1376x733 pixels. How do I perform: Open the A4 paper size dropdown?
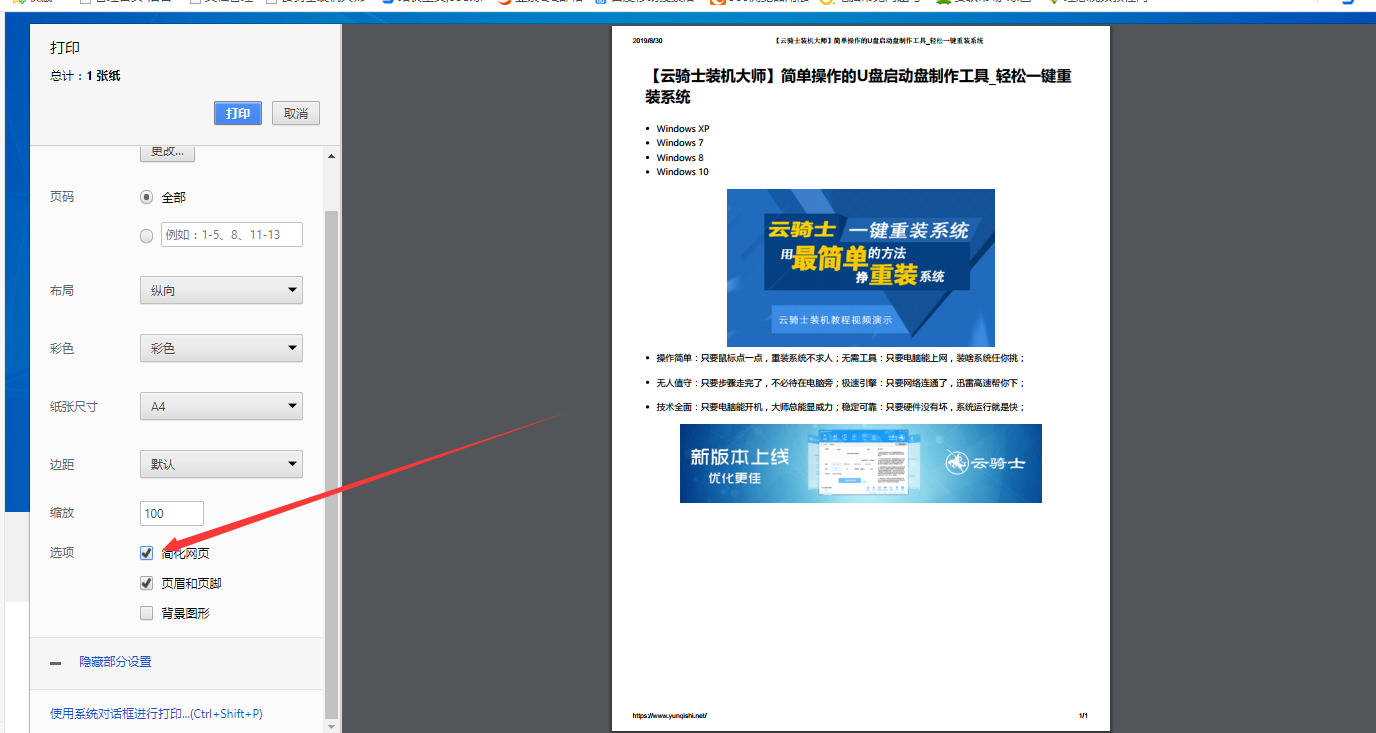click(x=220, y=405)
